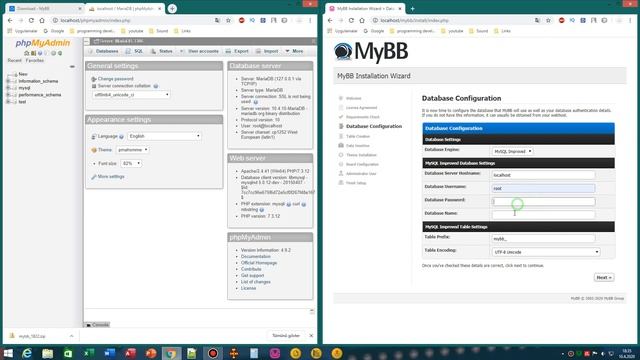Launch Internet Explorer from the taskbar
The image size is (640, 360).
click(27, 353)
